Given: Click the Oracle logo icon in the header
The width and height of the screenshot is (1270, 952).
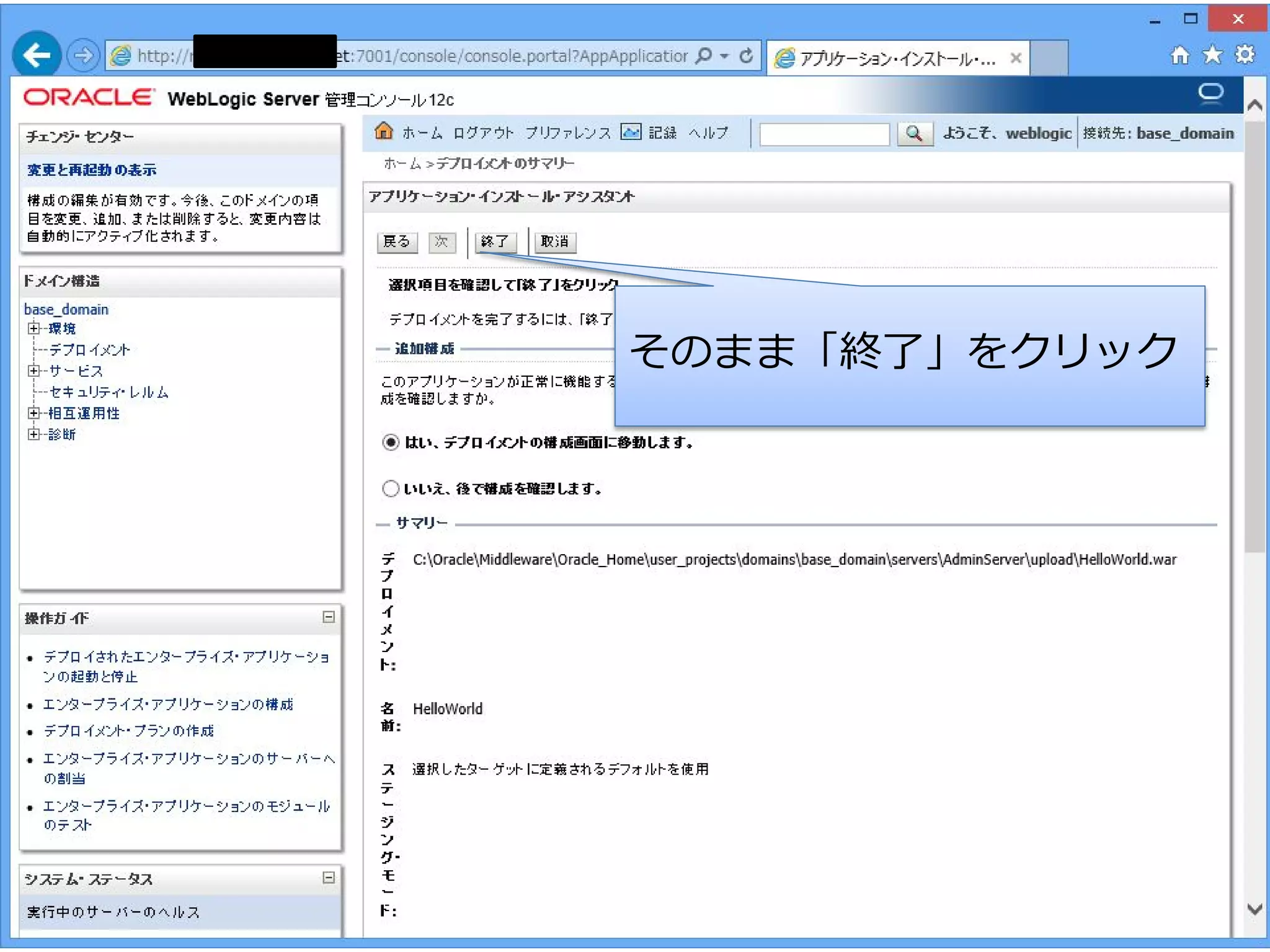Looking at the screenshot, I should coord(1210,94).
